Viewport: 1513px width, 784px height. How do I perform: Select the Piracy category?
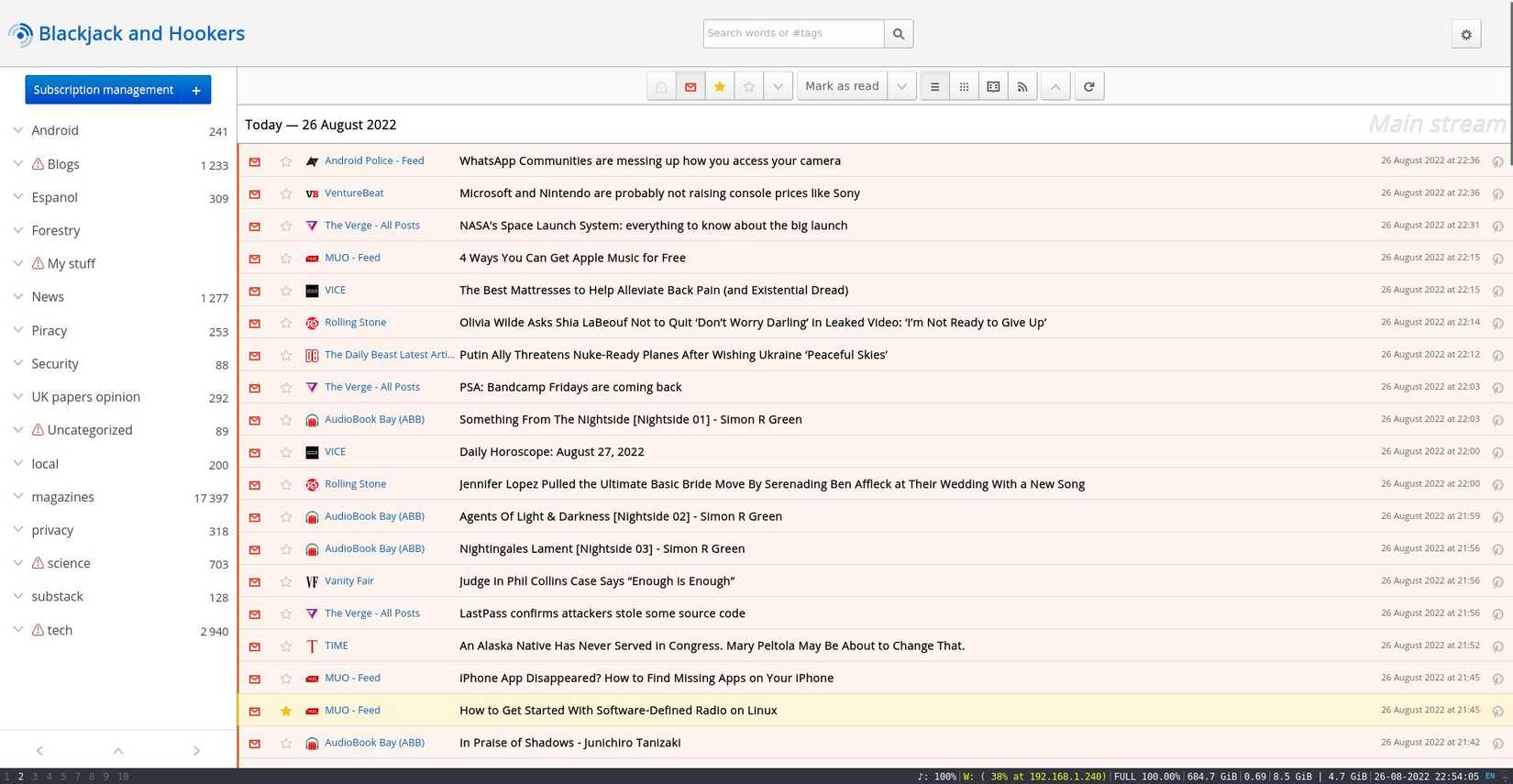click(x=50, y=331)
